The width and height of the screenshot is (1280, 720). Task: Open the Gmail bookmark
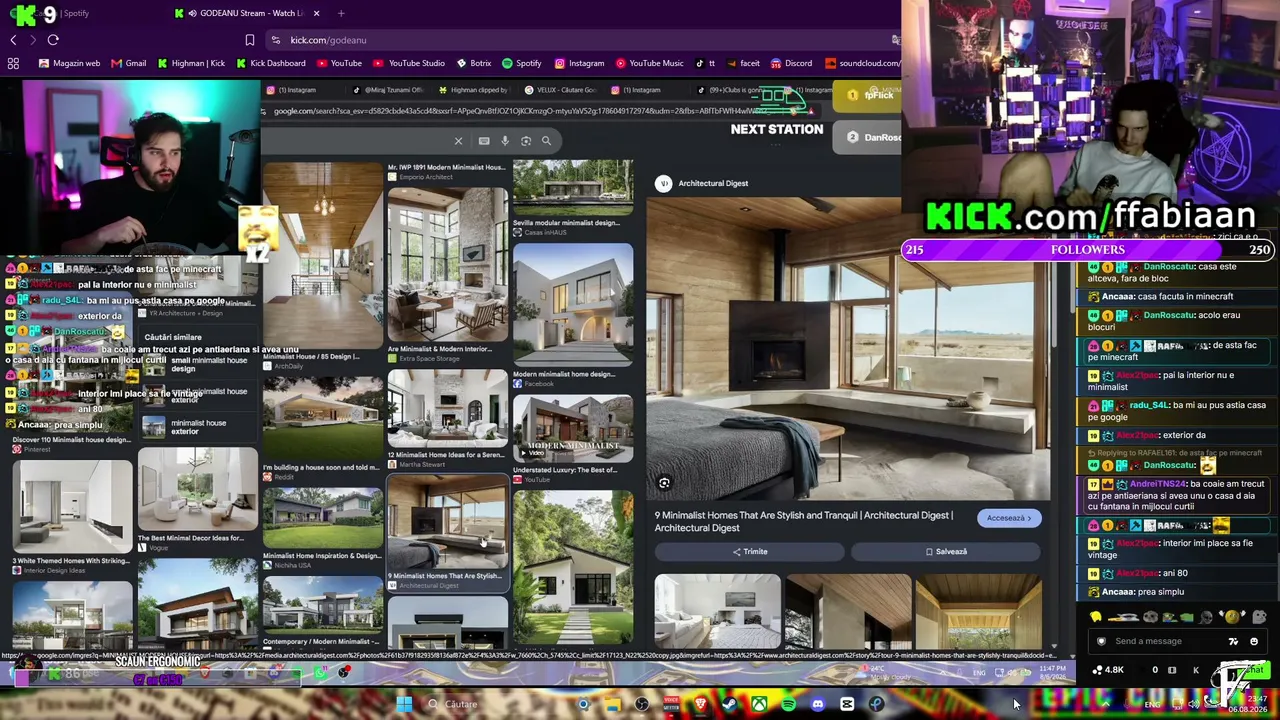coord(129,63)
